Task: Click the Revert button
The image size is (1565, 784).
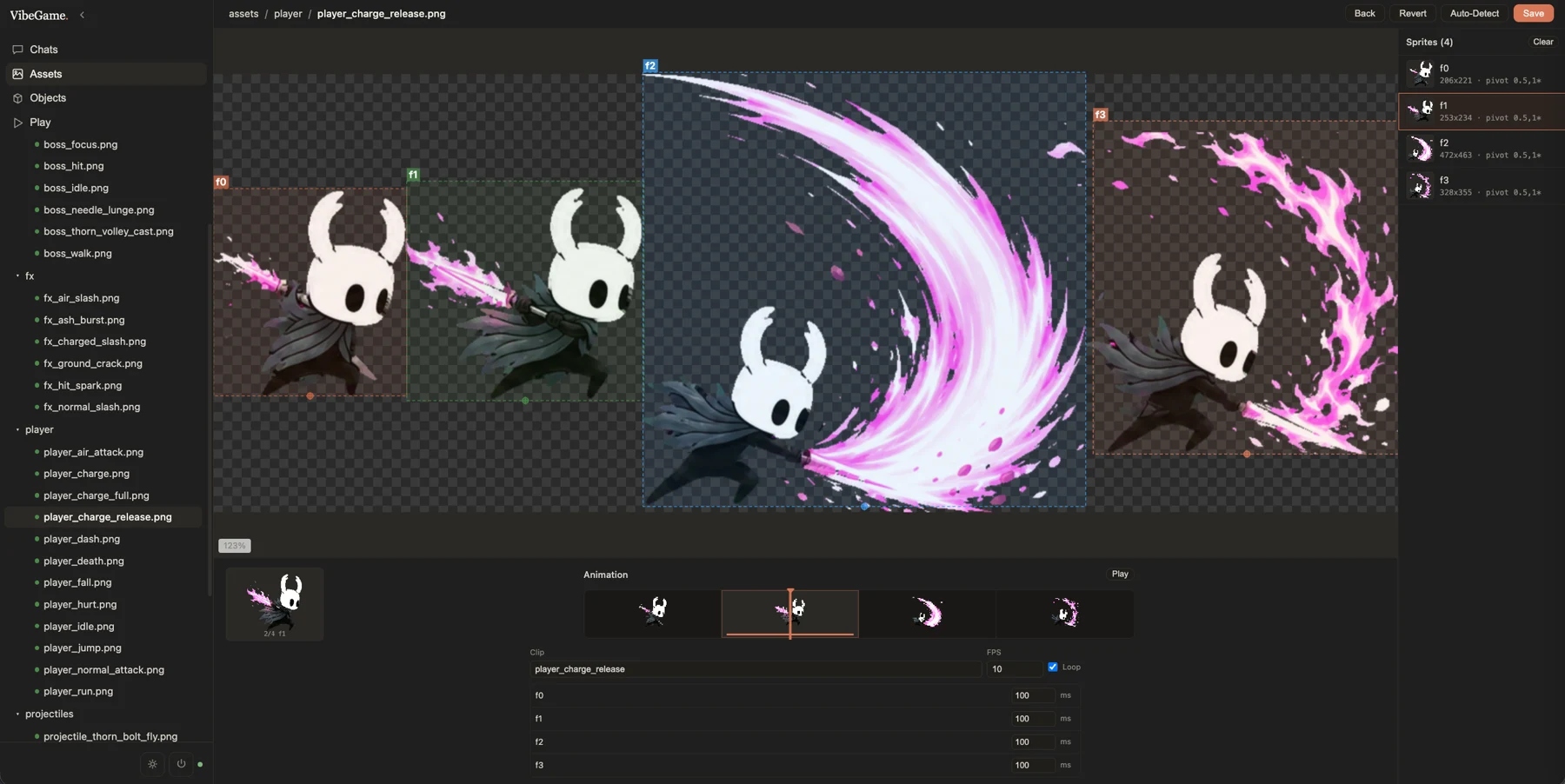Action: coord(1413,13)
